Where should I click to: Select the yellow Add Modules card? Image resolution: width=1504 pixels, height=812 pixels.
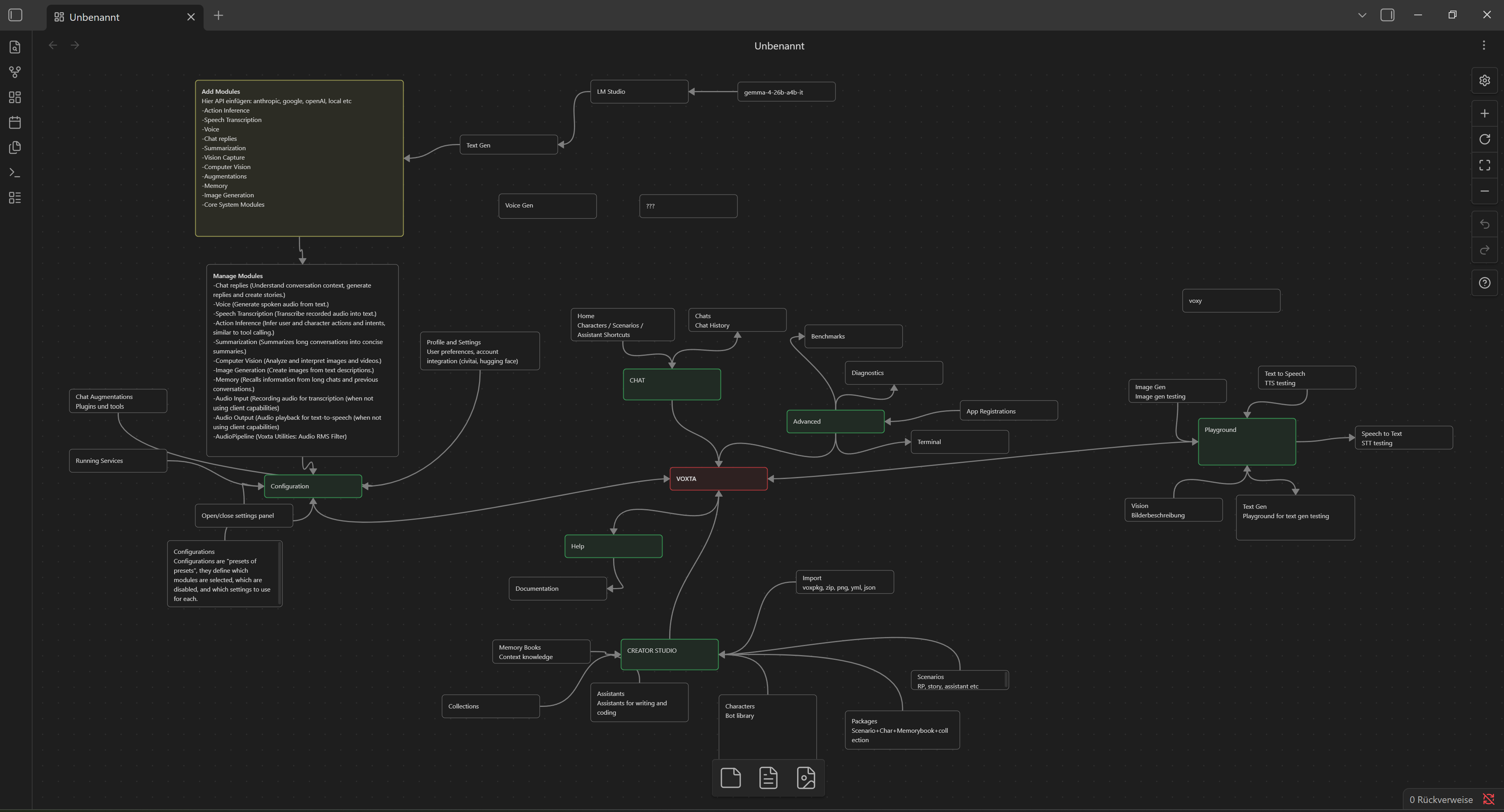point(299,158)
